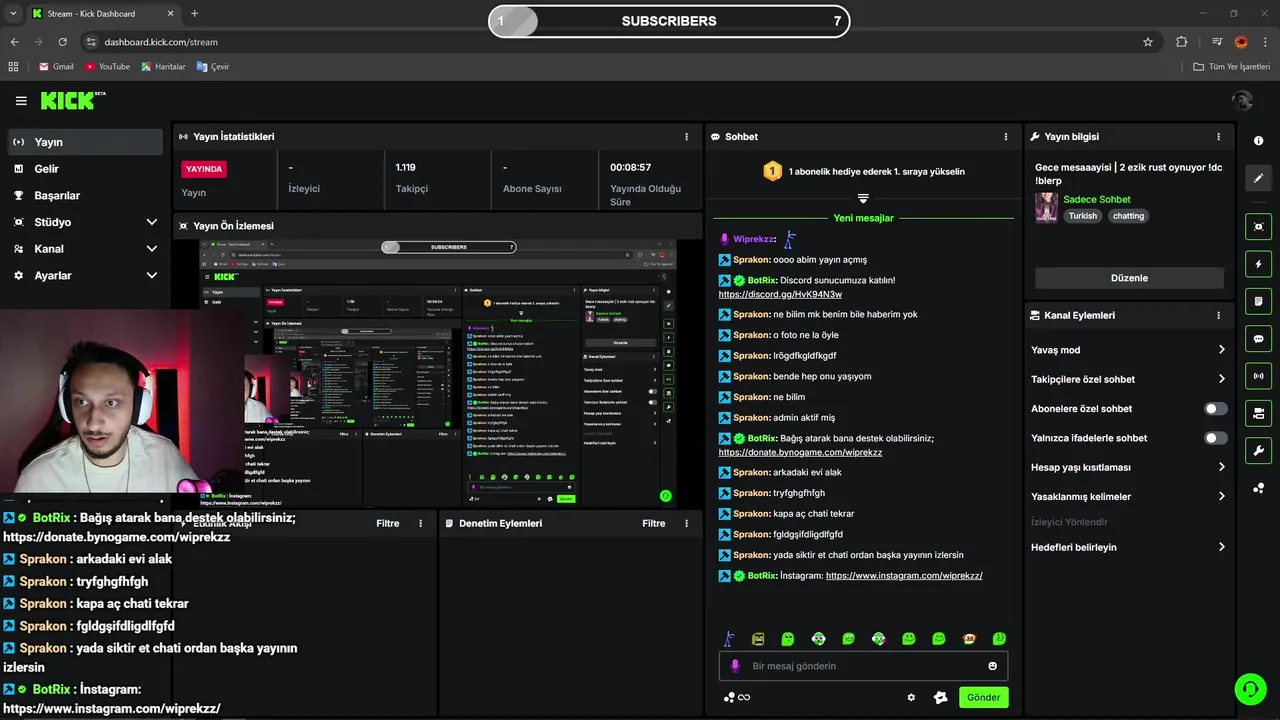Viewport: 1280px width, 720px height.
Task: Expand the Kanal sidebar section
Action: [x=152, y=249]
